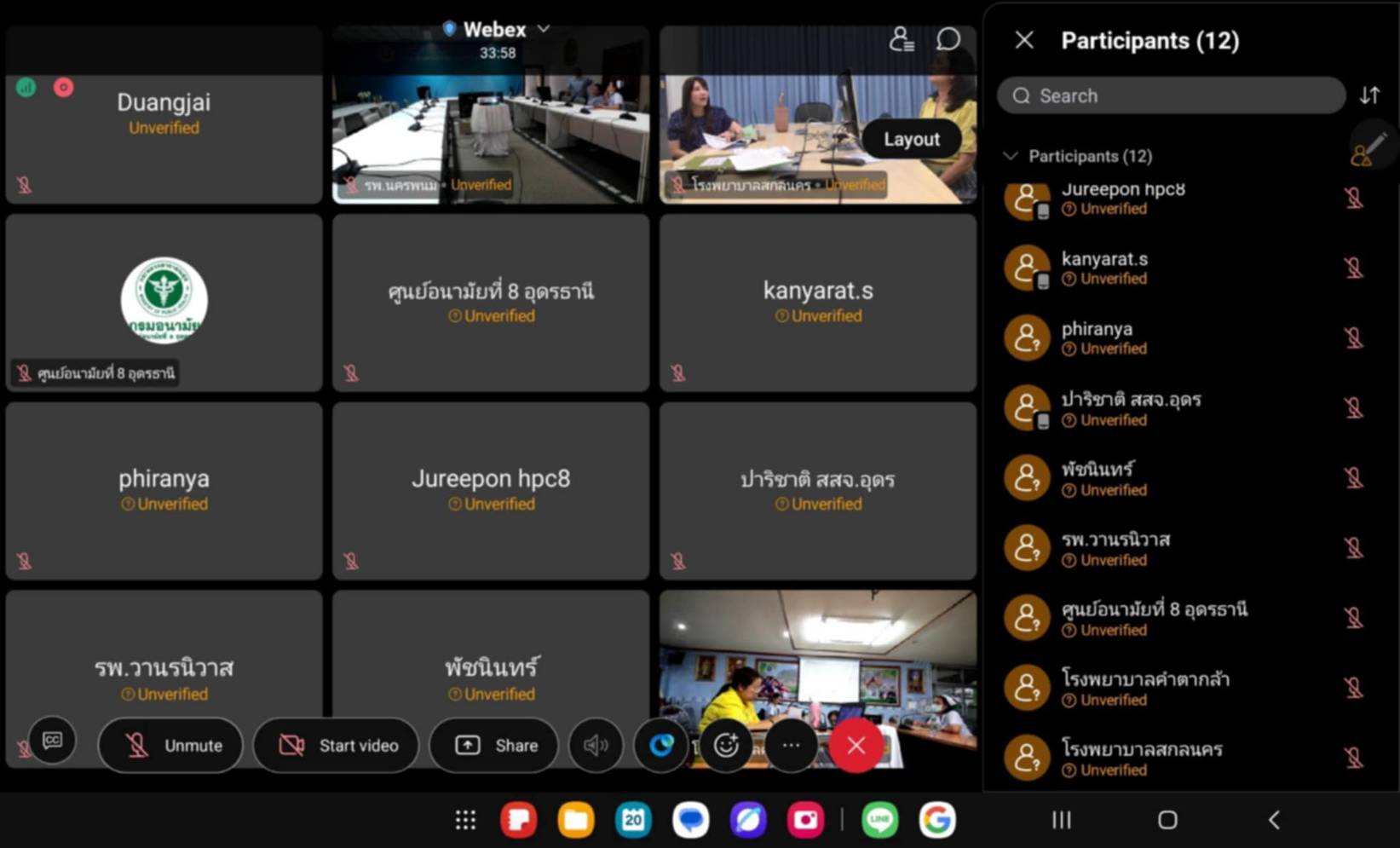The width and height of the screenshot is (1400, 848).
Task: Open the more options ellipsis
Action: click(791, 745)
